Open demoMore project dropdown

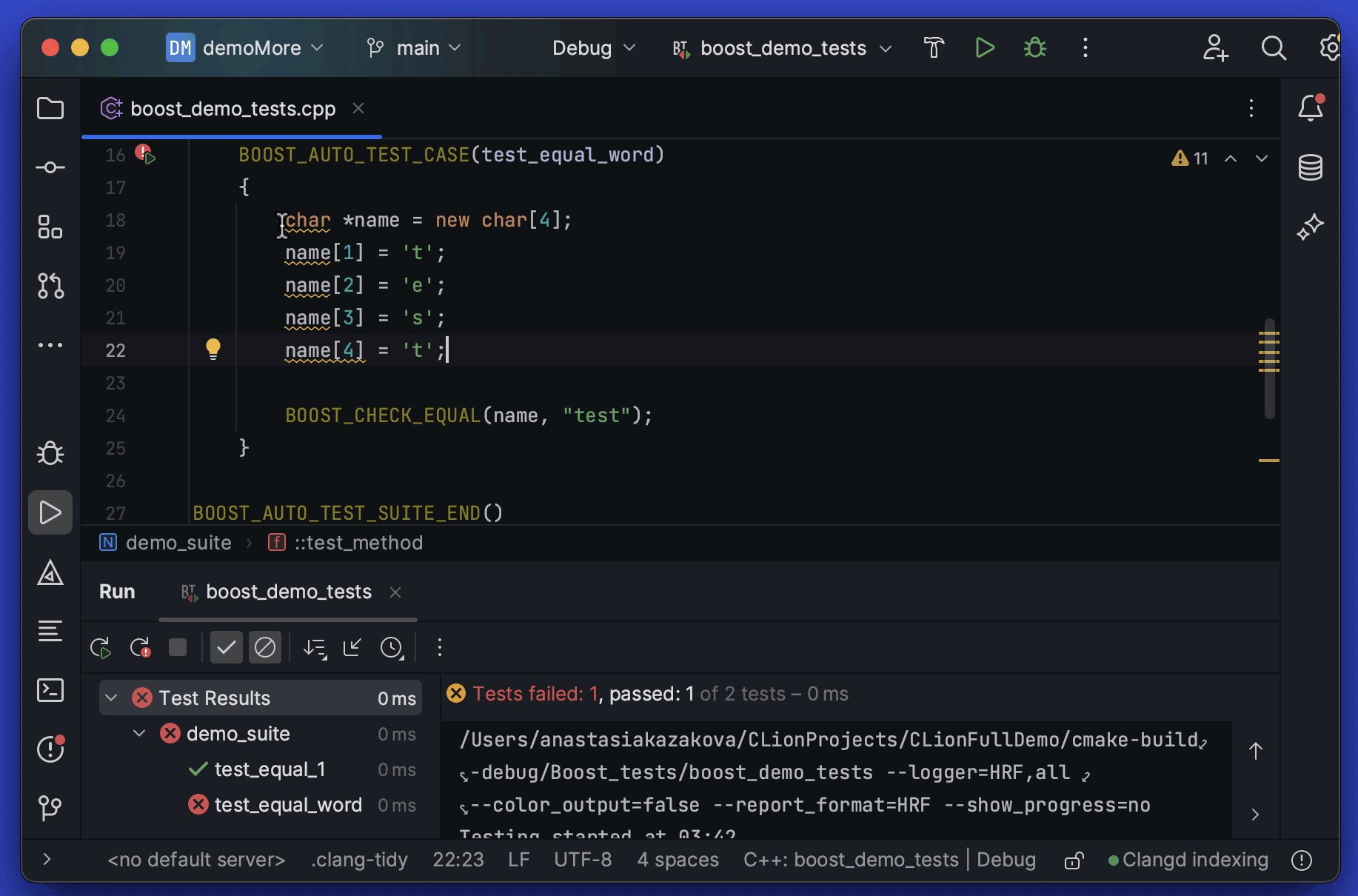[x=245, y=48]
